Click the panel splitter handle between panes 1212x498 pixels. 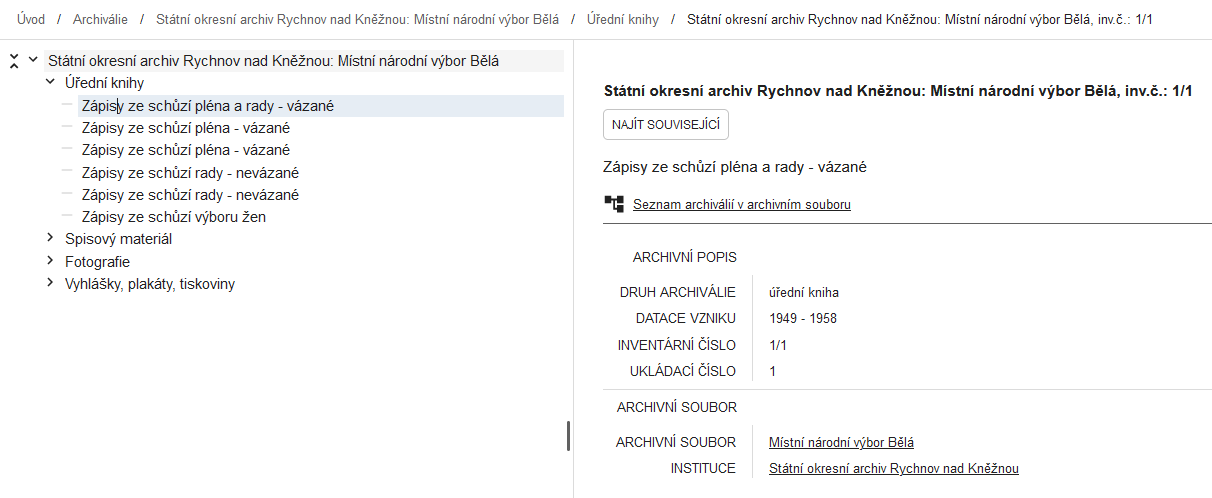(568, 436)
